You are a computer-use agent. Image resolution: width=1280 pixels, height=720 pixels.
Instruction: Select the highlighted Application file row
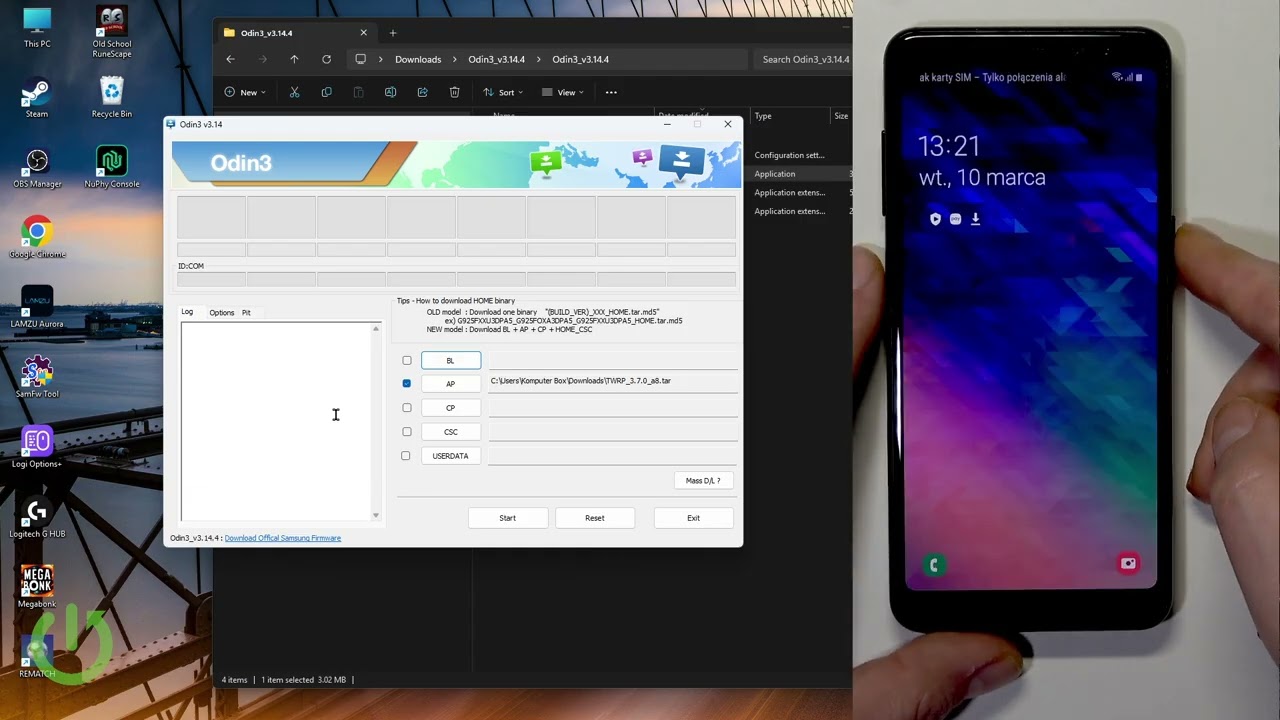tap(800, 174)
